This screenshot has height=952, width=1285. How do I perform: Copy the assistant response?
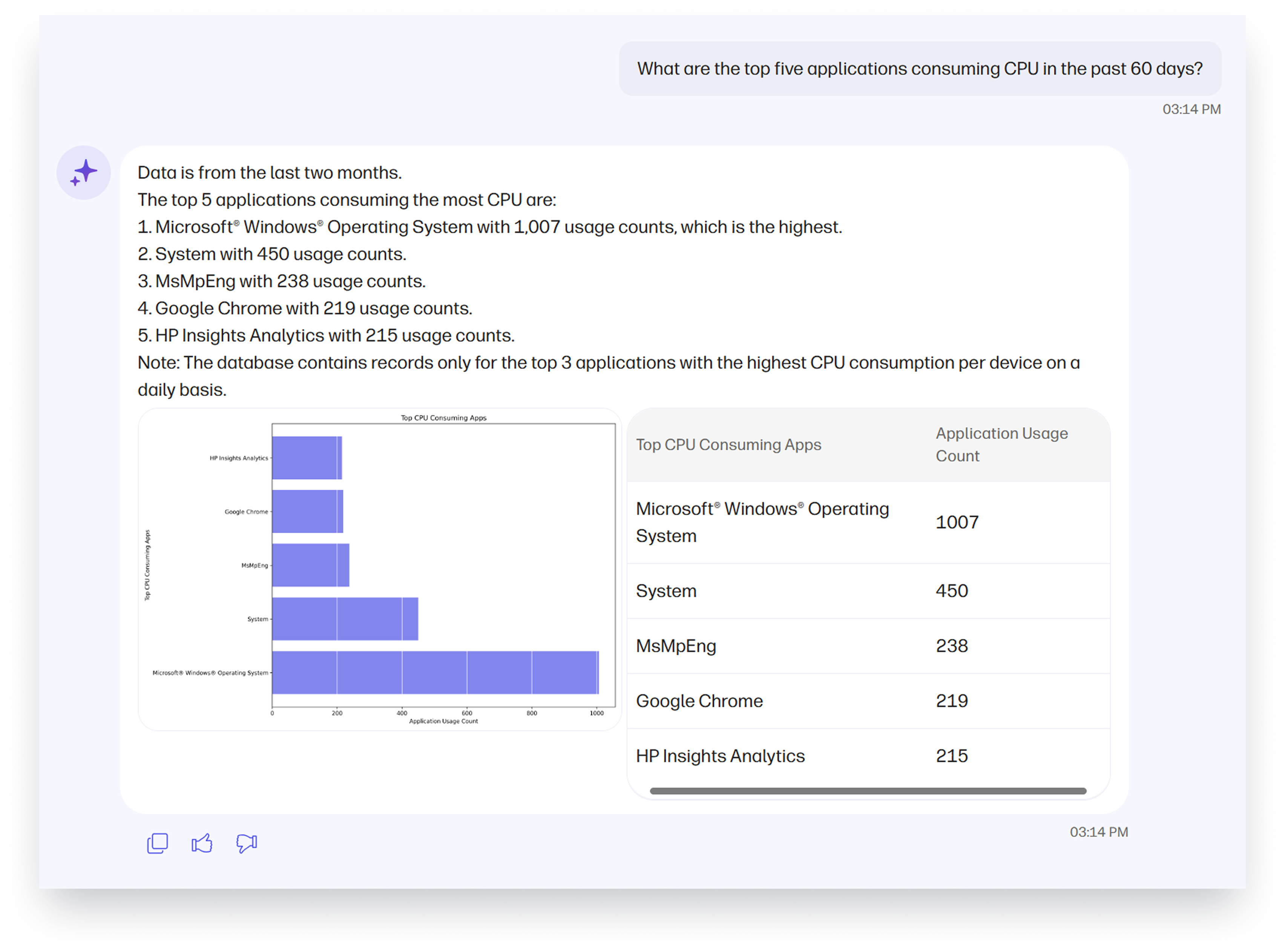pos(157,844)
